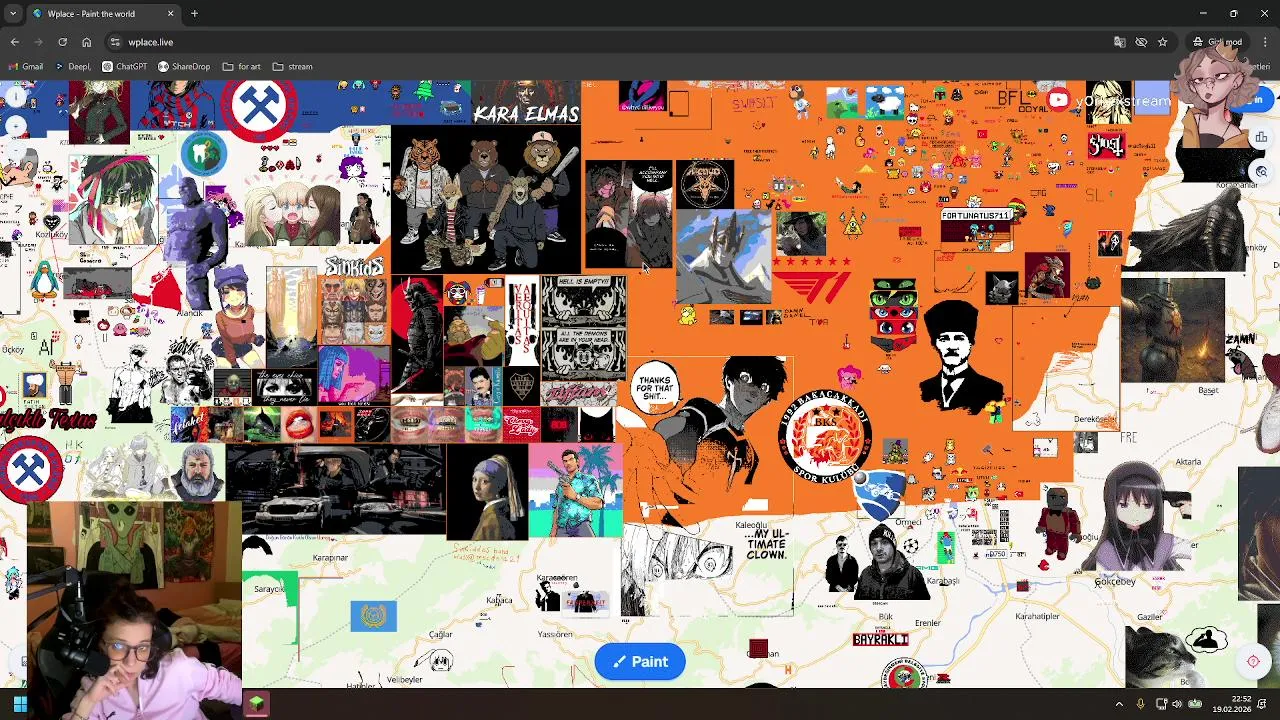
Task: Open the ChatGPT bookmark
Action: coord(125,67)
